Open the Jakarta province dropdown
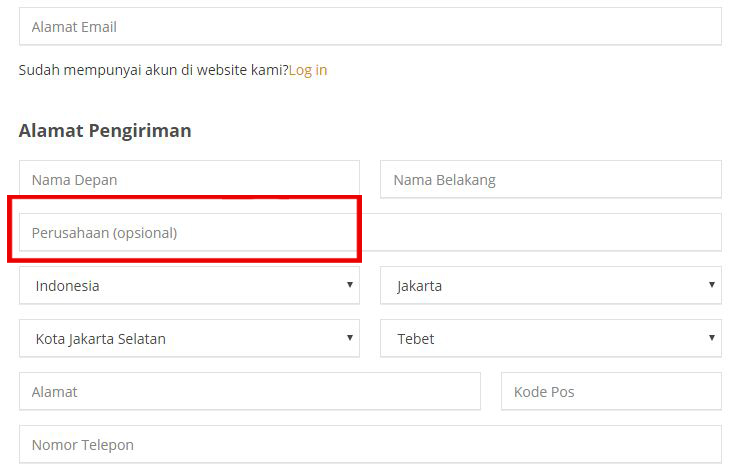Screen dimensions: 740x473 coord(551,285)
